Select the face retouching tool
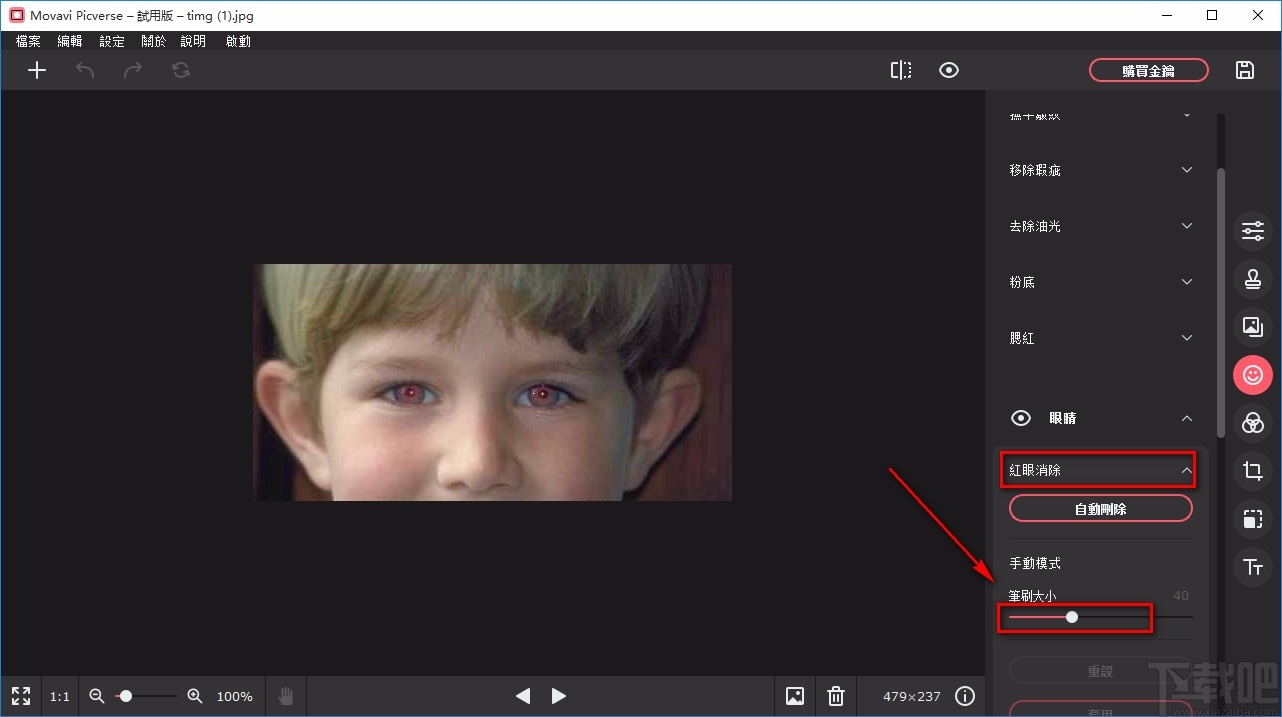 pos(1253,375)
